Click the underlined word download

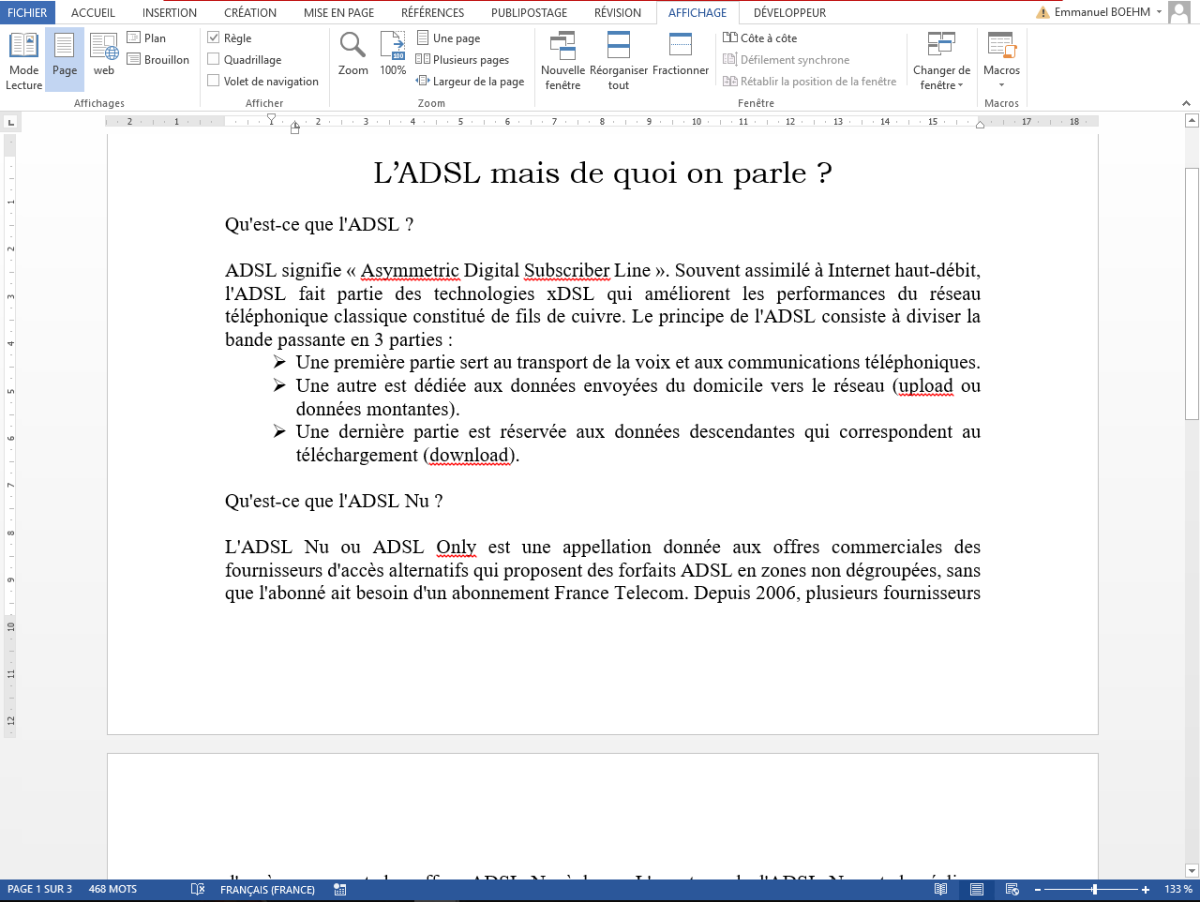pyautogui.click(x=470, y=455)
